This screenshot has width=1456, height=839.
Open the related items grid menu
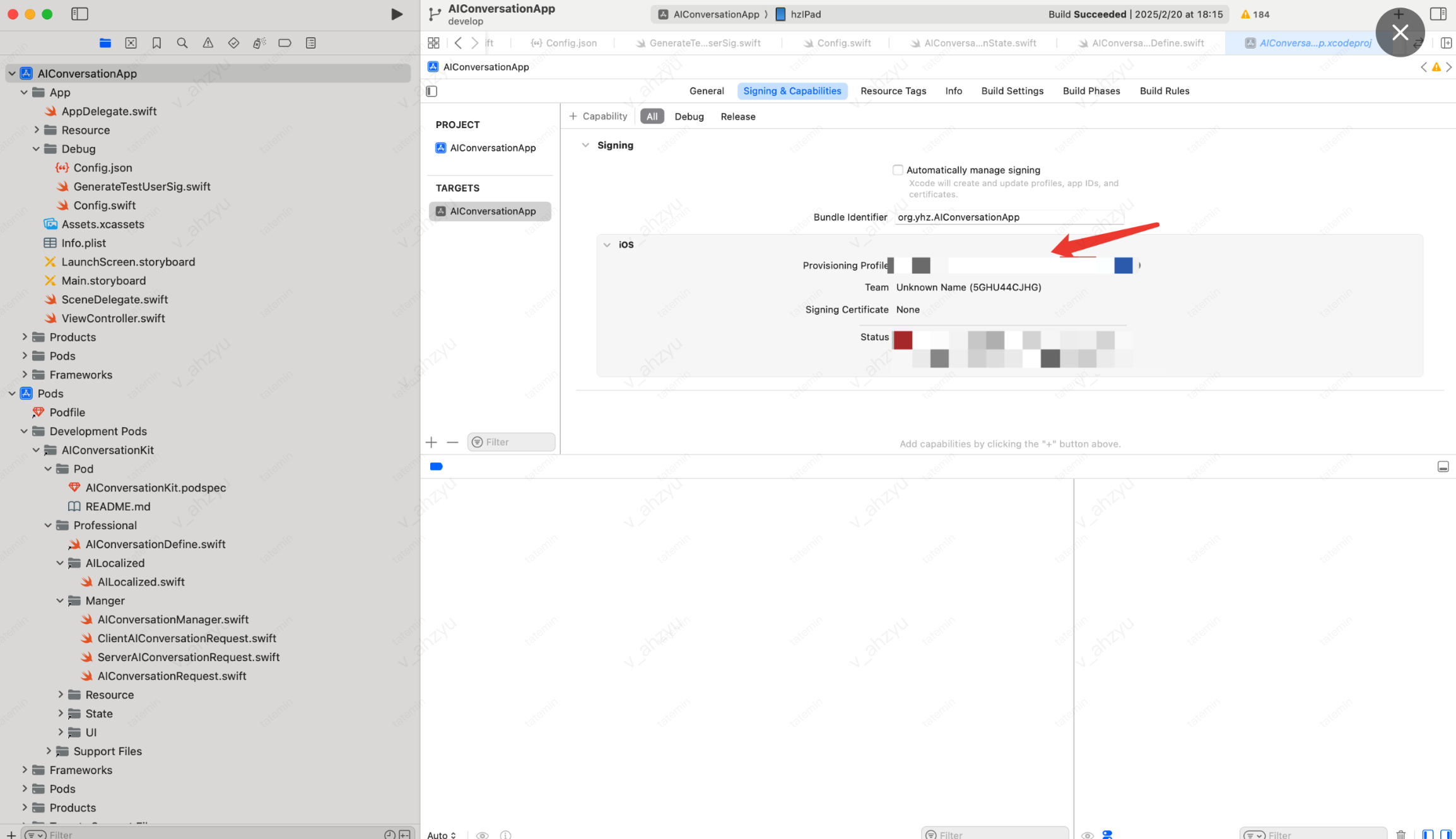(x=433, y=43)
